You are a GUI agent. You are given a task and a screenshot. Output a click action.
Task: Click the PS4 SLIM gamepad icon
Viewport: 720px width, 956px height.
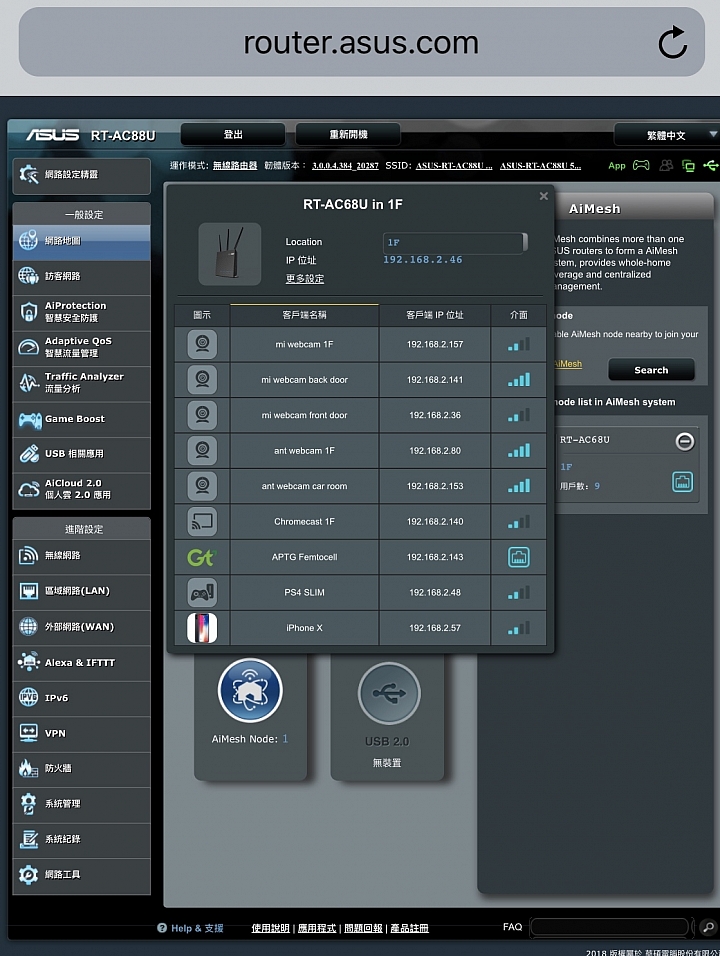tap(202, 593)
